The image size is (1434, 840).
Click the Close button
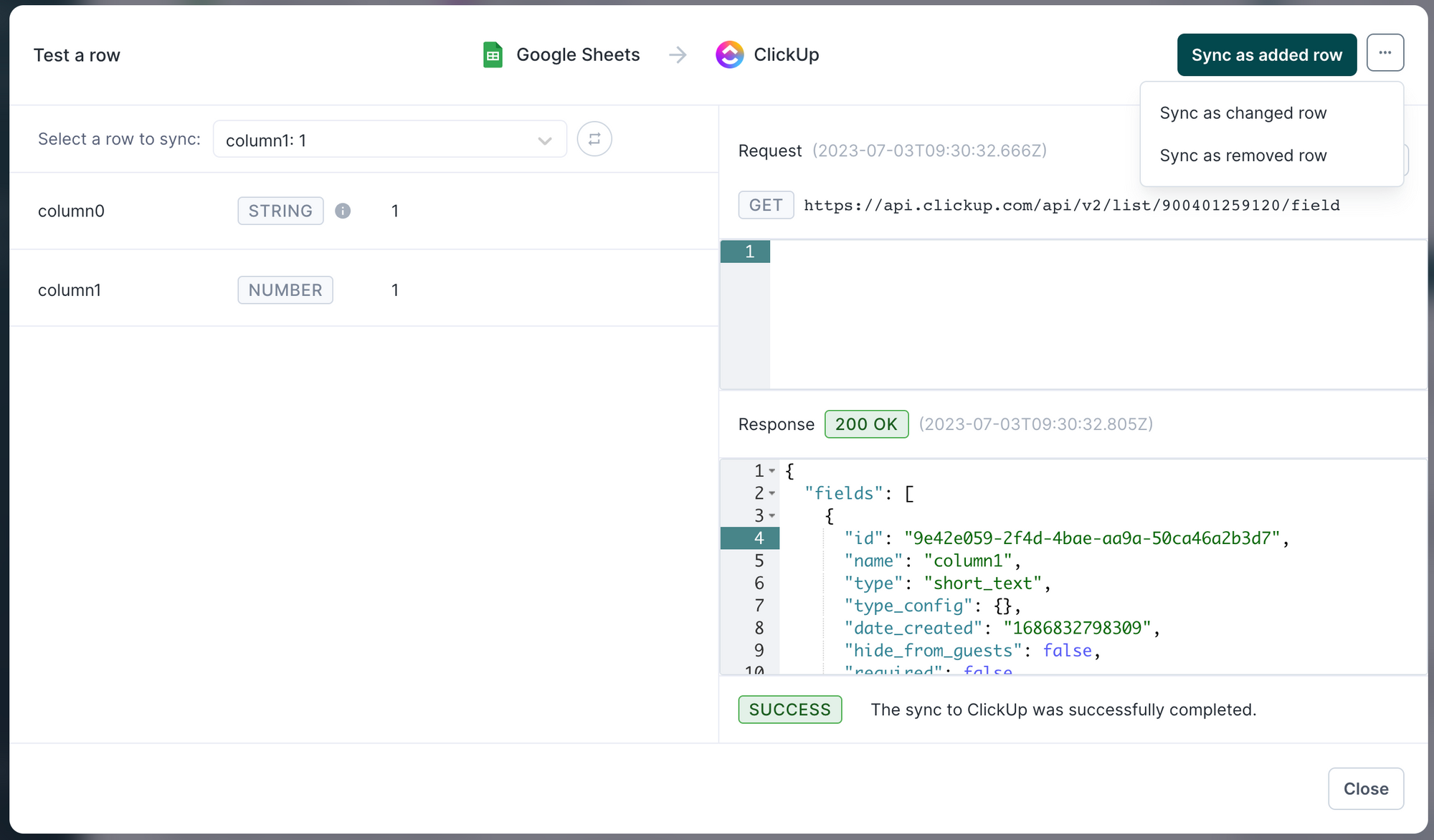pyautogui.click(x=1365, y=788)
